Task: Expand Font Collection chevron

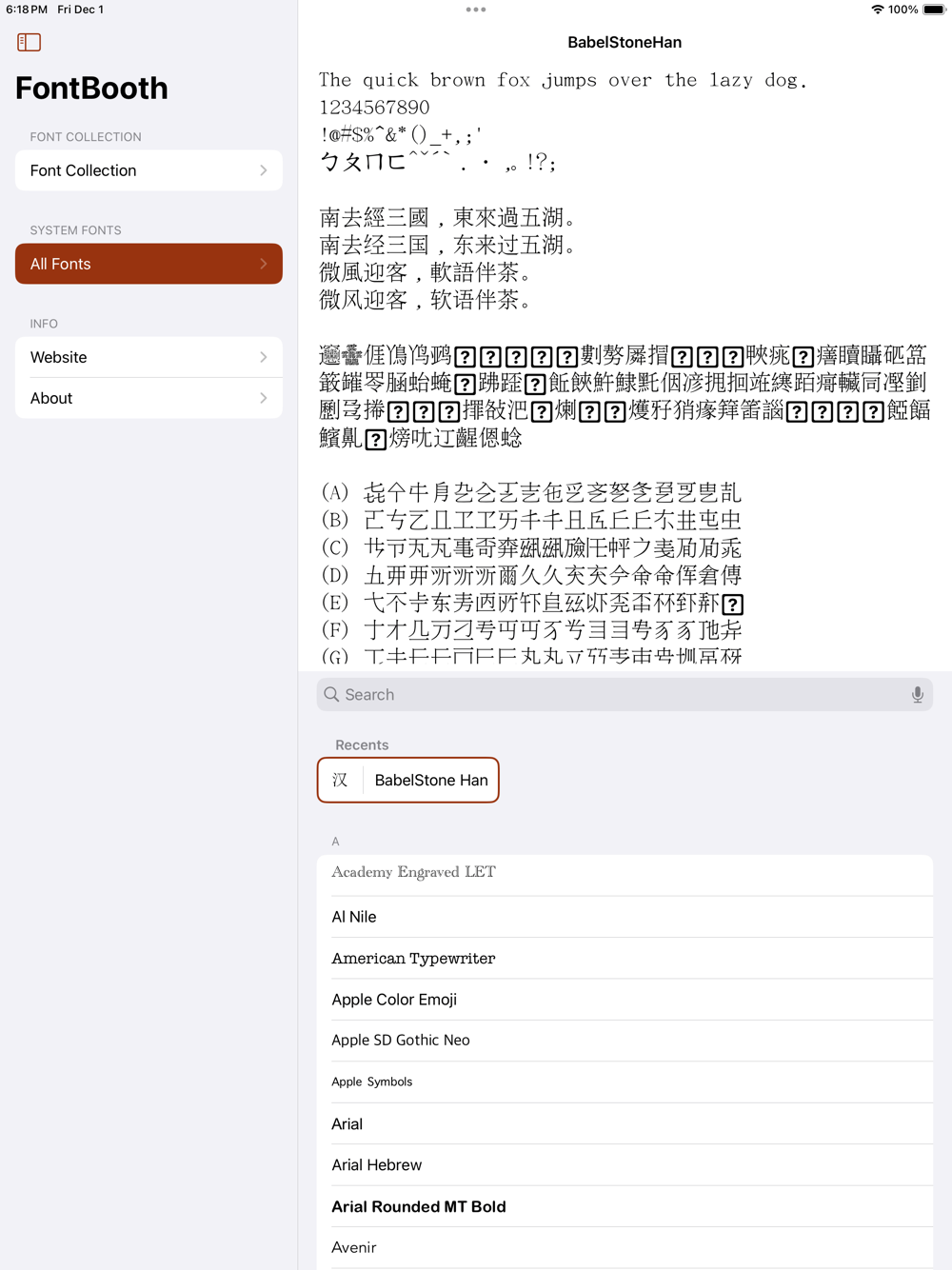Action: pos(264,170)
